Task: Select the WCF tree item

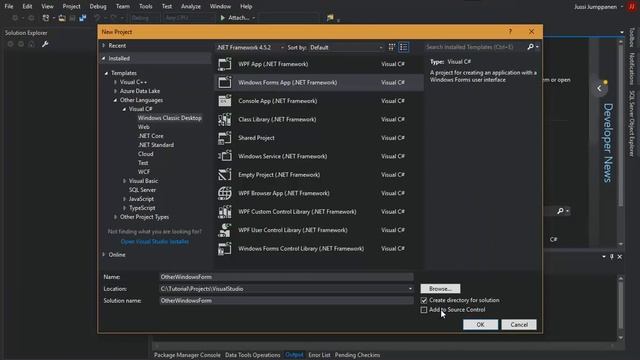Action: (144, 172)
